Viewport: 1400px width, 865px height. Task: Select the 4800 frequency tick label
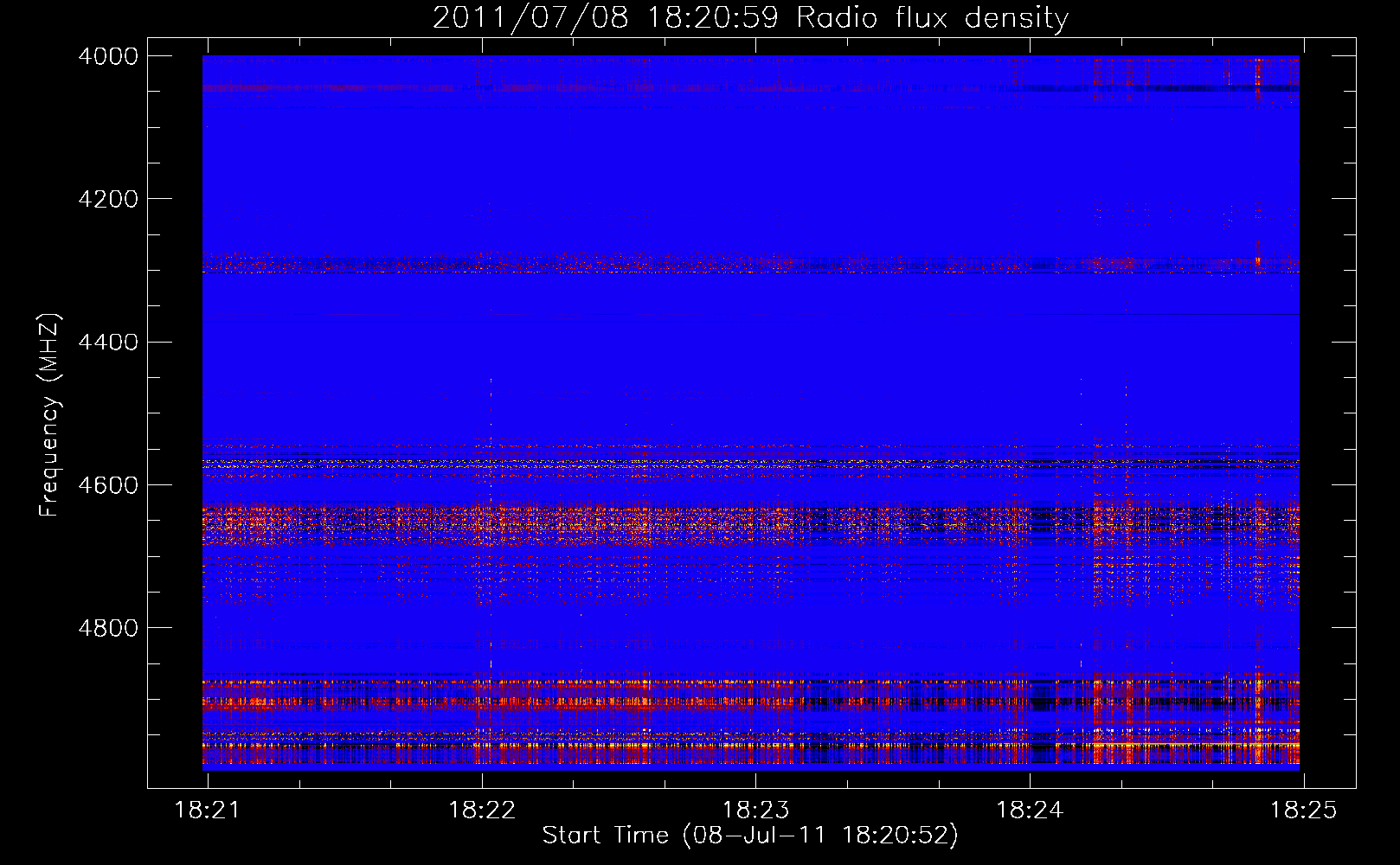[108, 628]
